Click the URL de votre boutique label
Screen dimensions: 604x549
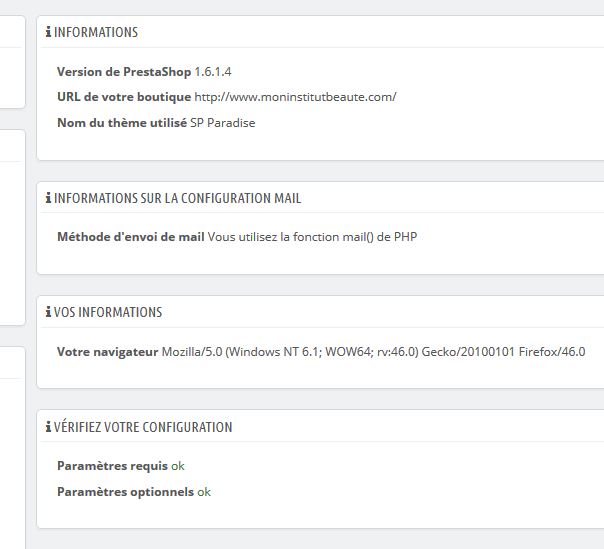124,97
